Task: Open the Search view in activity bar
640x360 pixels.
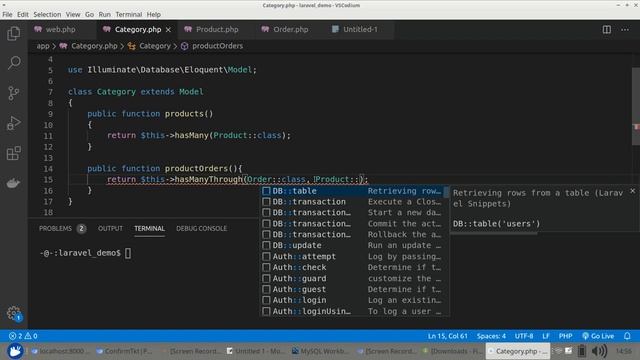Action: tap(13, 63)
